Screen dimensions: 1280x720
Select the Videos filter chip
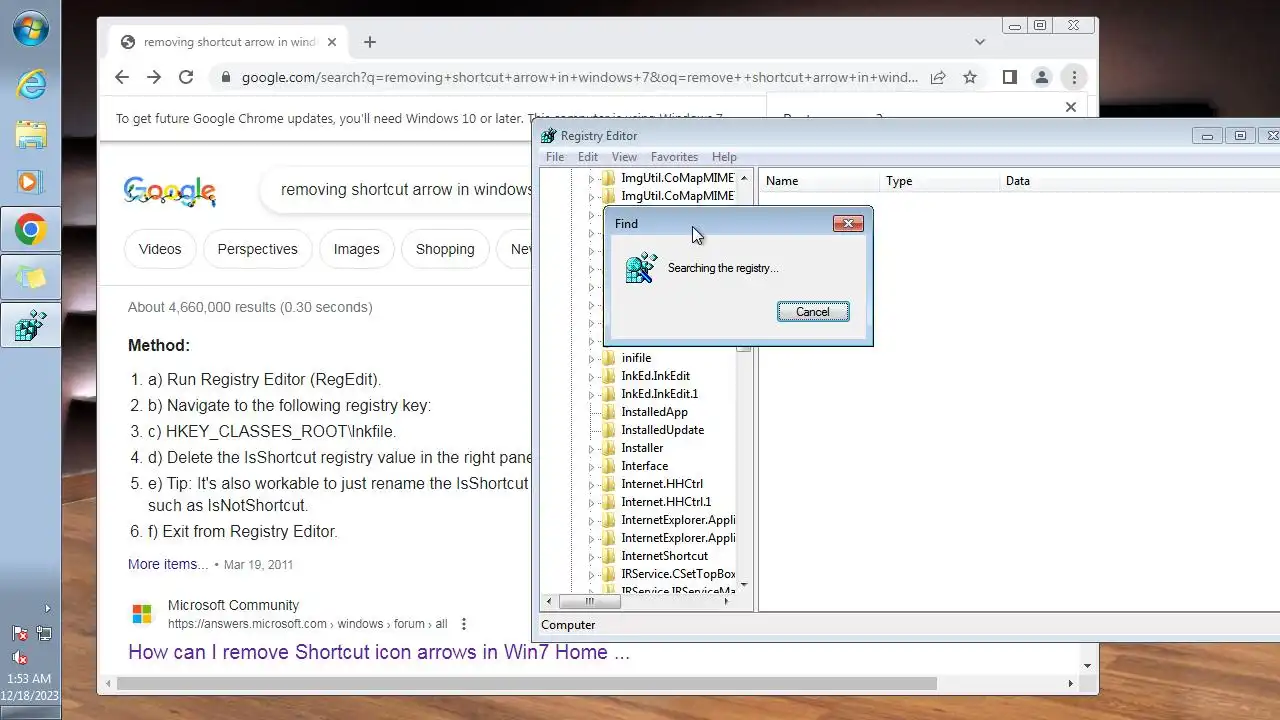tap(160, 249)
